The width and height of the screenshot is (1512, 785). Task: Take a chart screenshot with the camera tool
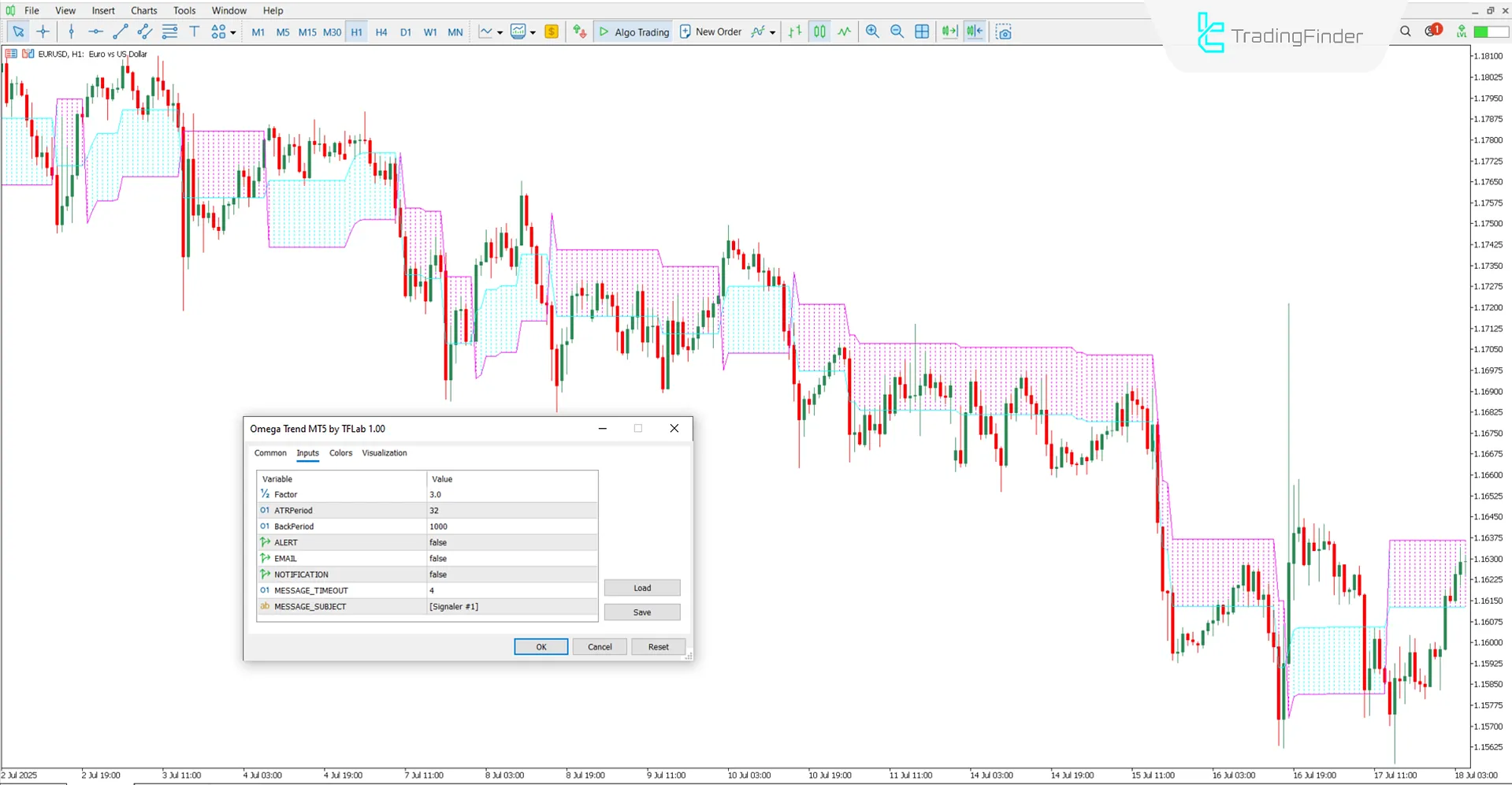tap(1004, 32)
